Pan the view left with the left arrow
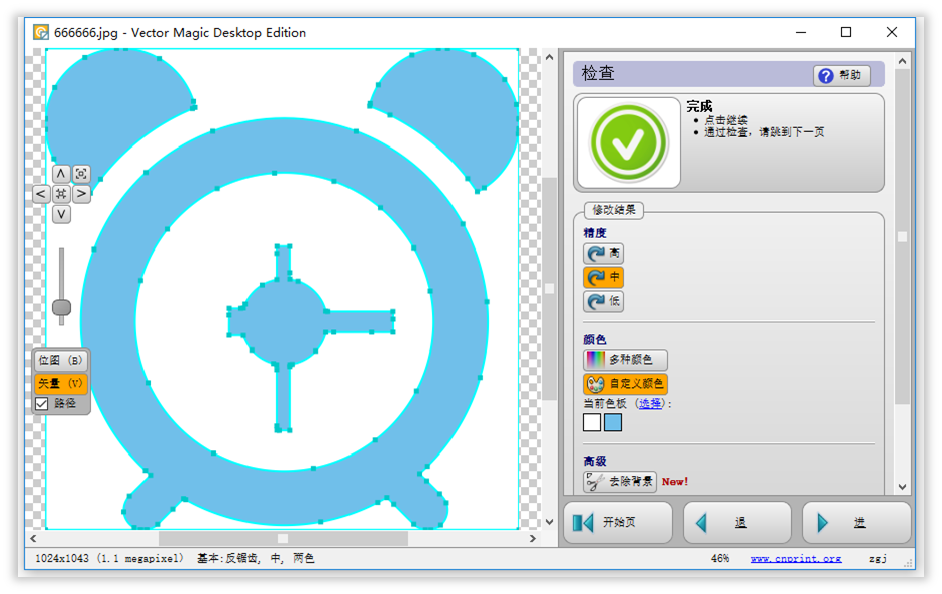Image resolution: width=942 pixels, height=594 pixels. 41,194
